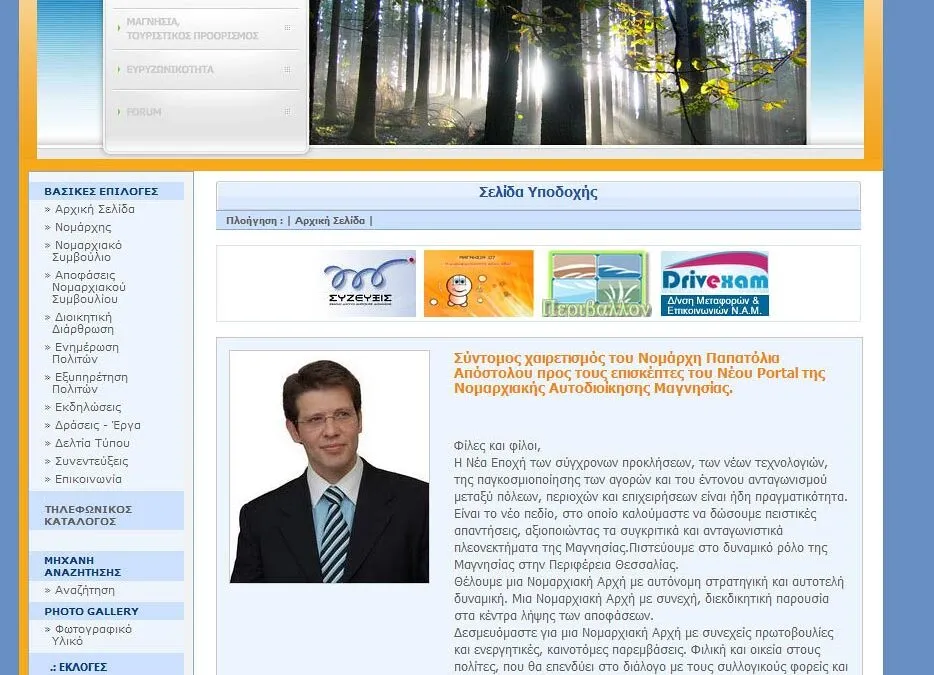Go to Αρχική Σελίδα in sidebar
The image size is (934, 675).
(94, 210)
